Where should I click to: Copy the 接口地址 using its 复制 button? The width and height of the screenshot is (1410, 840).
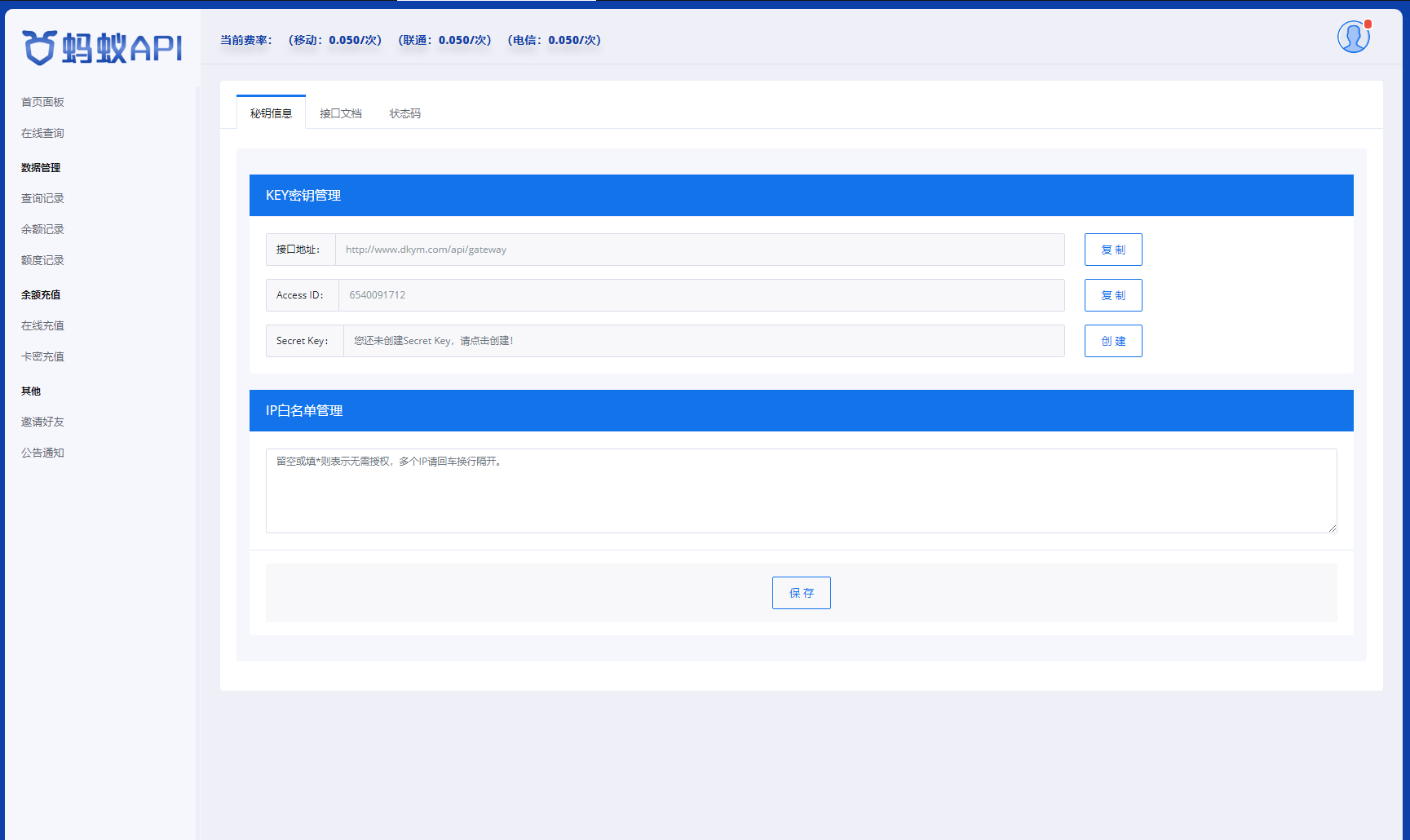pos(1112,250)
